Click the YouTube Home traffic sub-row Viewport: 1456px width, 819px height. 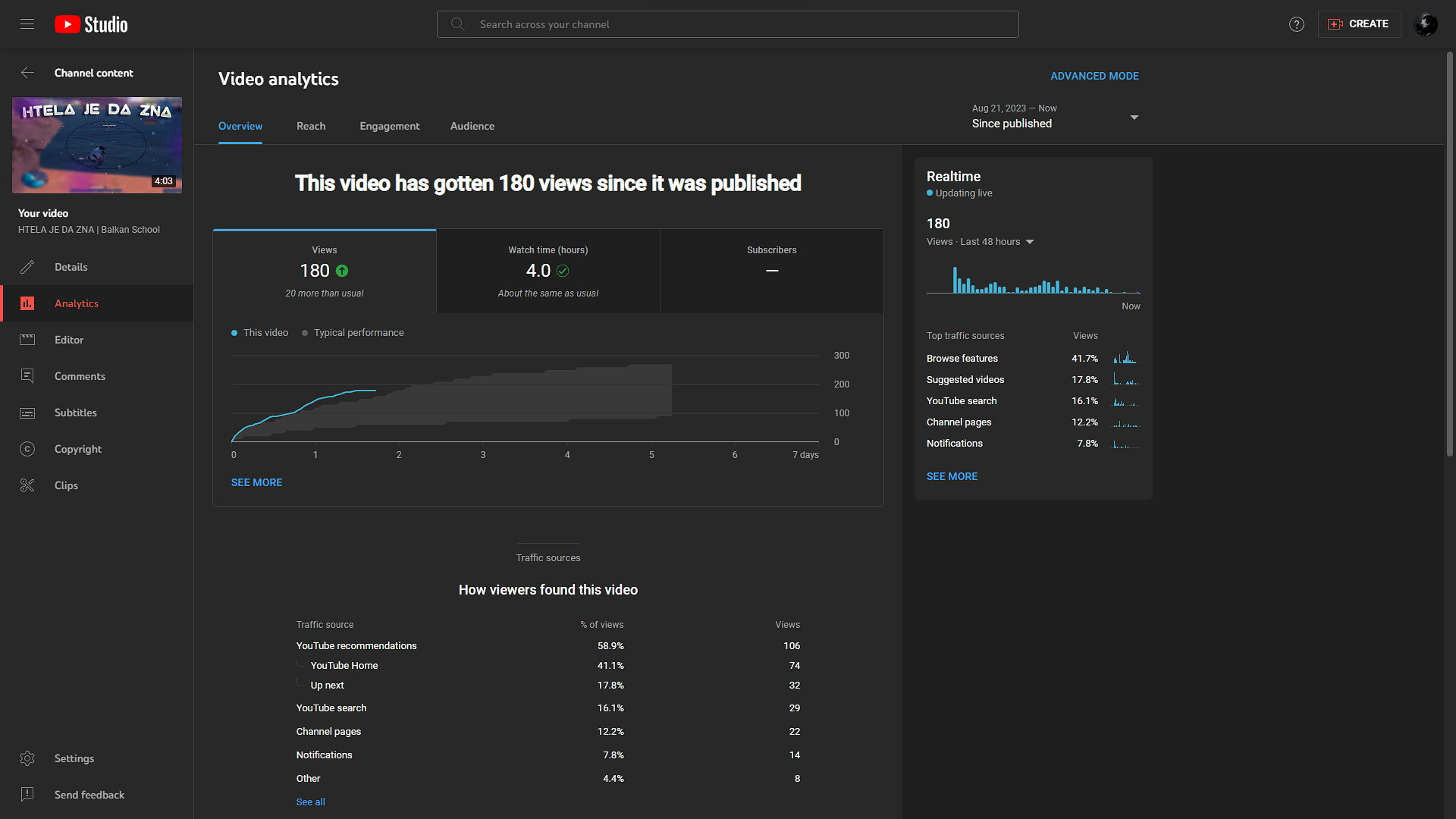[548, 665]
